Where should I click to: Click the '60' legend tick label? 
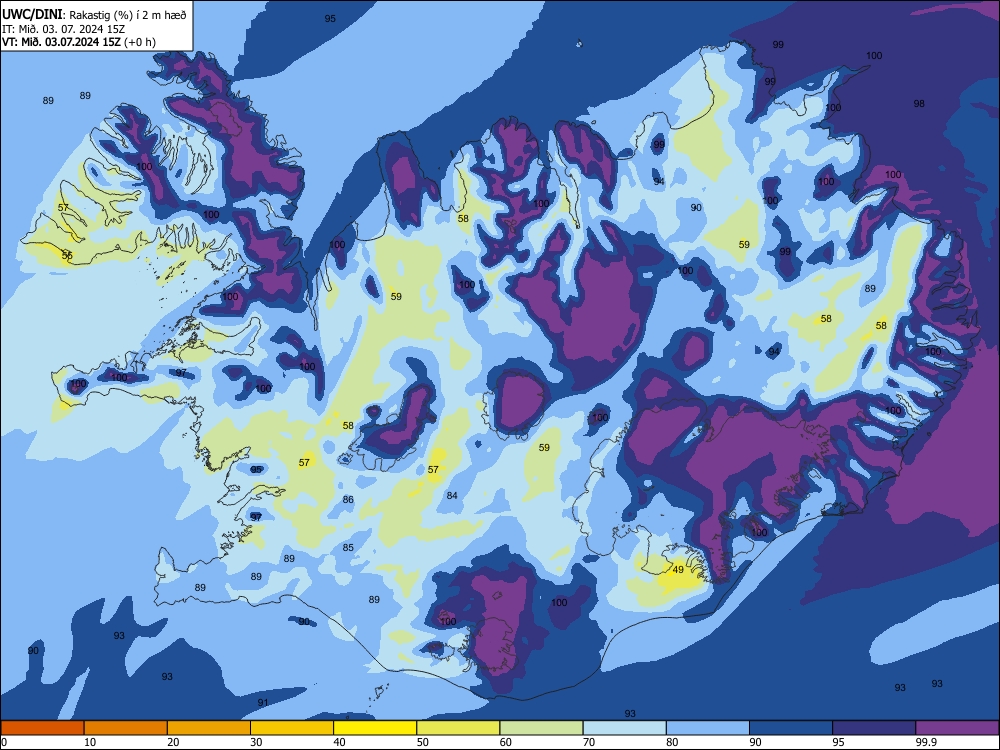coord(506,742)
